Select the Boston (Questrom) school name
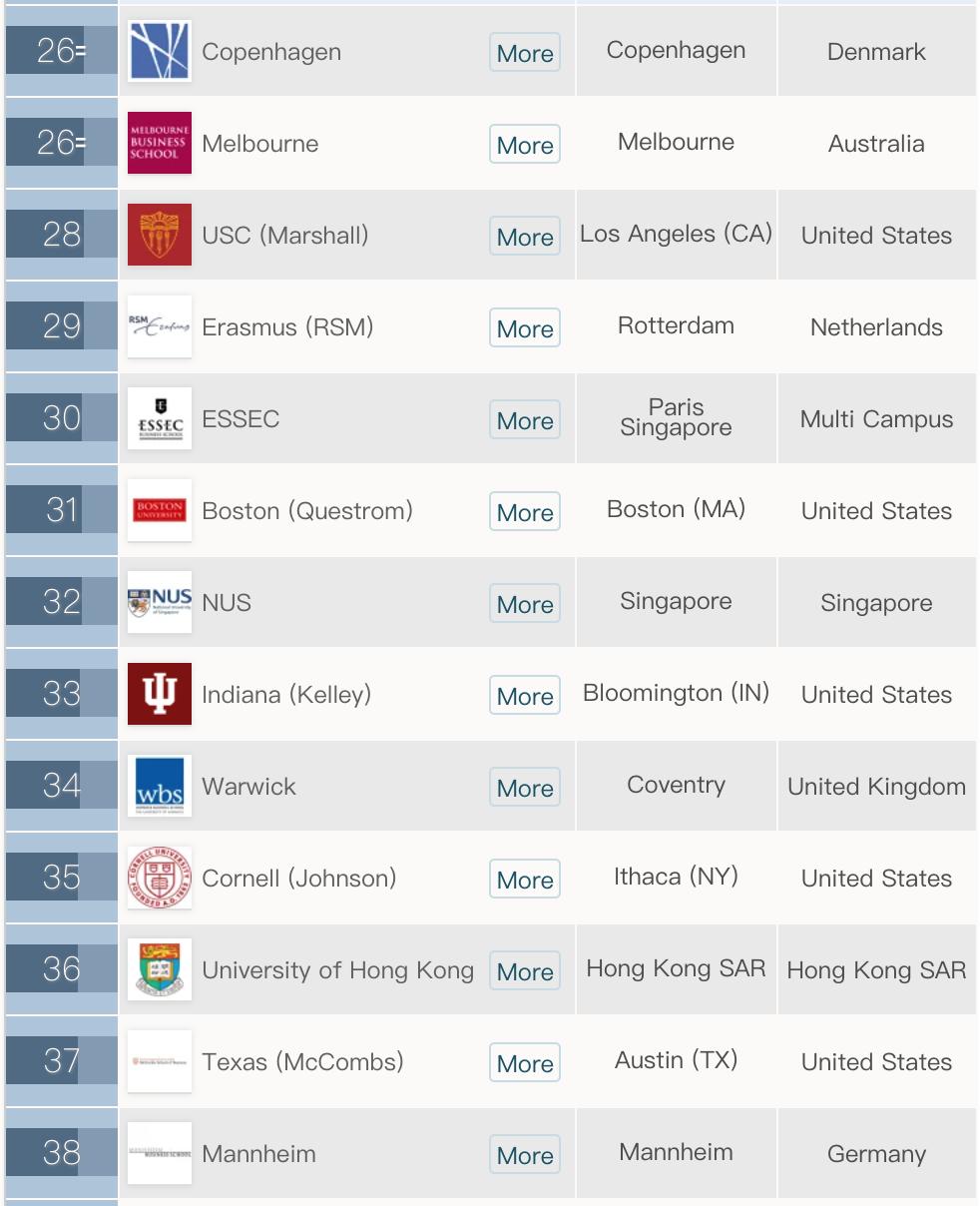 [x=306, y=510]
